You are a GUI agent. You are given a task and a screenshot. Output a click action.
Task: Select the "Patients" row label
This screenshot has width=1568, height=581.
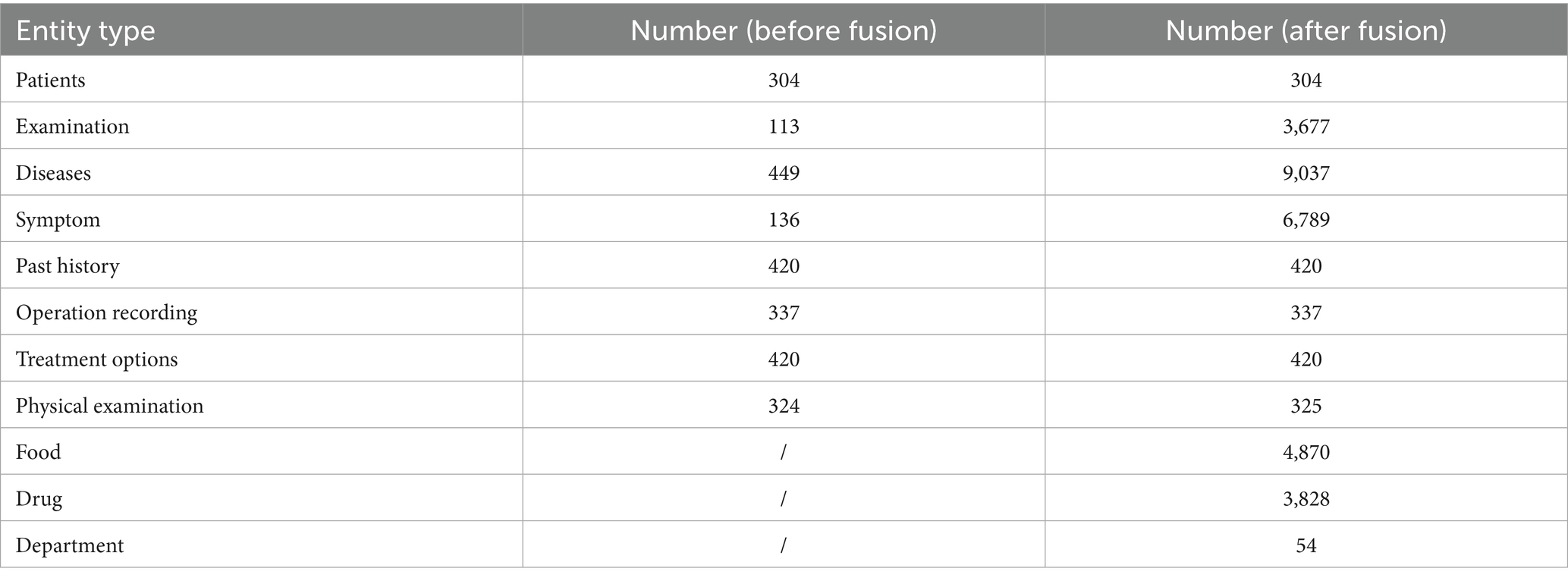pyautogui.click(x=51, y=80)
